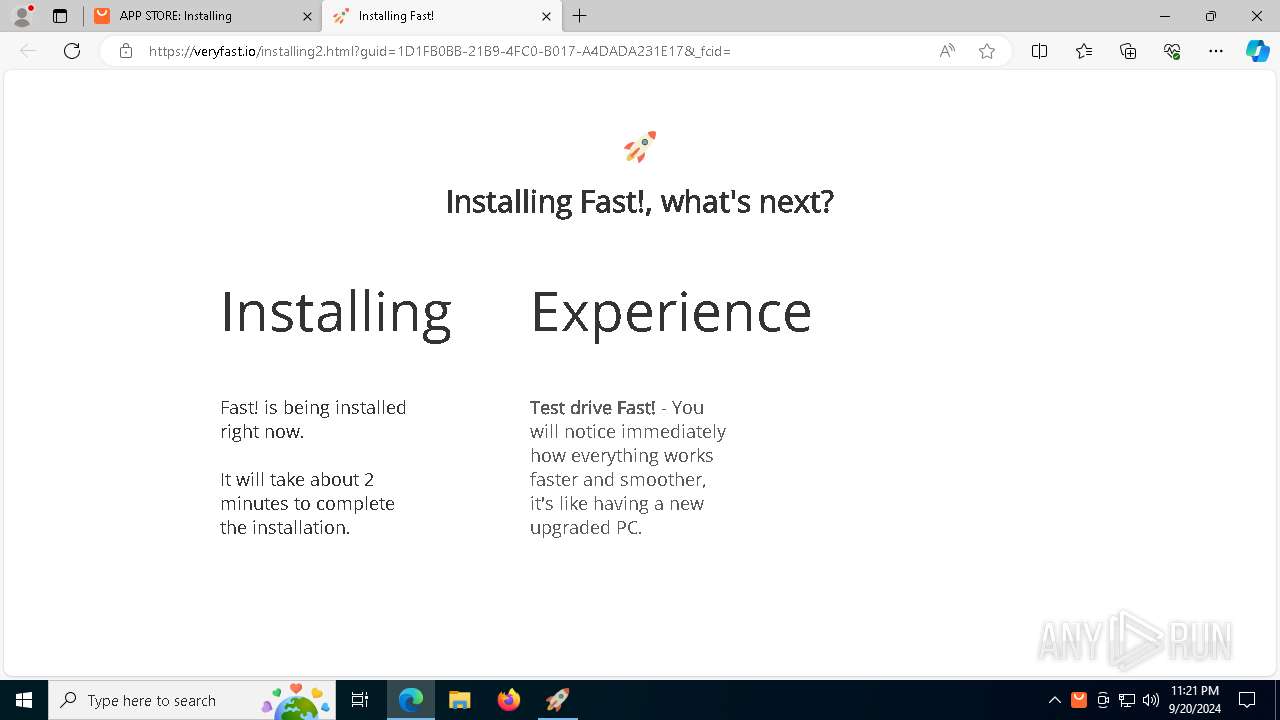Open File Explorer from taskbar
Screen dimensions: 1280x720
coord(459,700)
